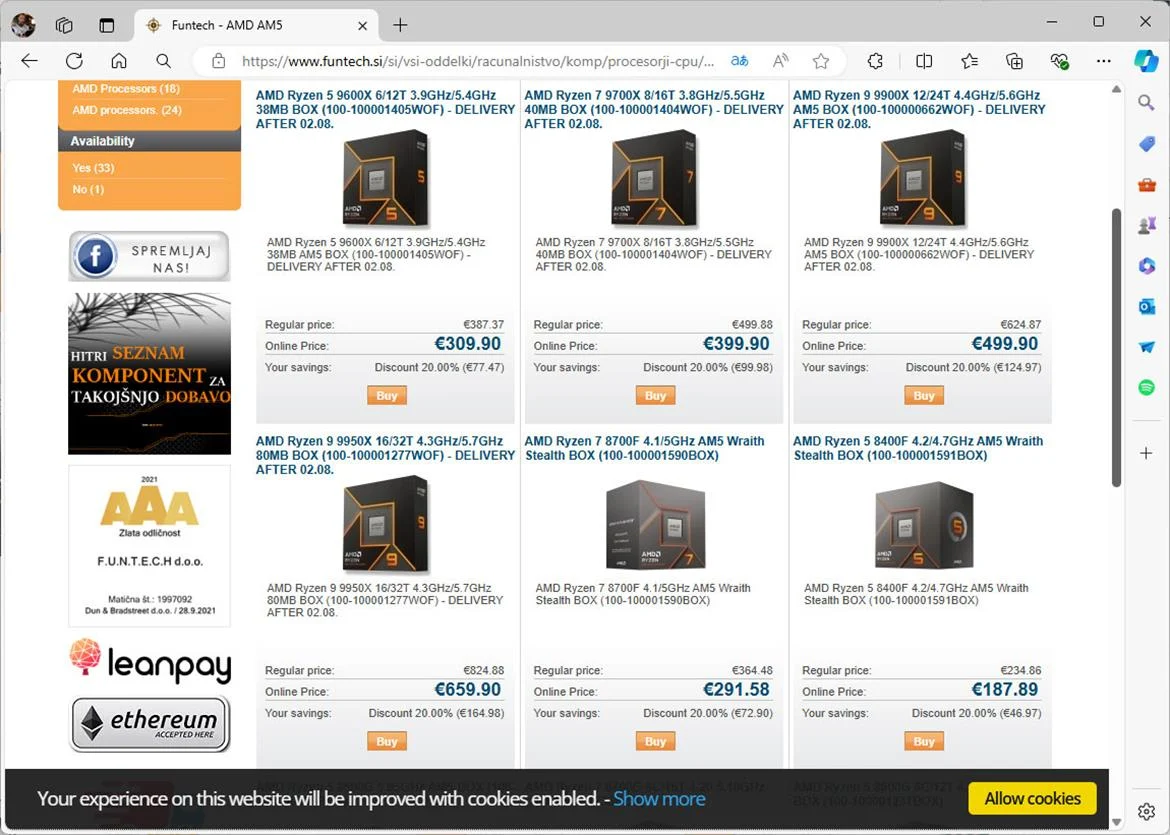Open Outlook icon in Edge sidebar
Viewport: 1170px width, 835px height.
[1147, 307]
